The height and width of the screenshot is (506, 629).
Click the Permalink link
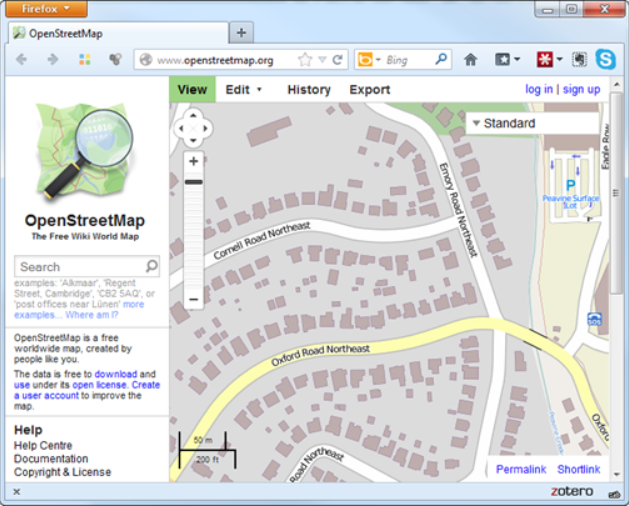[521, 469]
